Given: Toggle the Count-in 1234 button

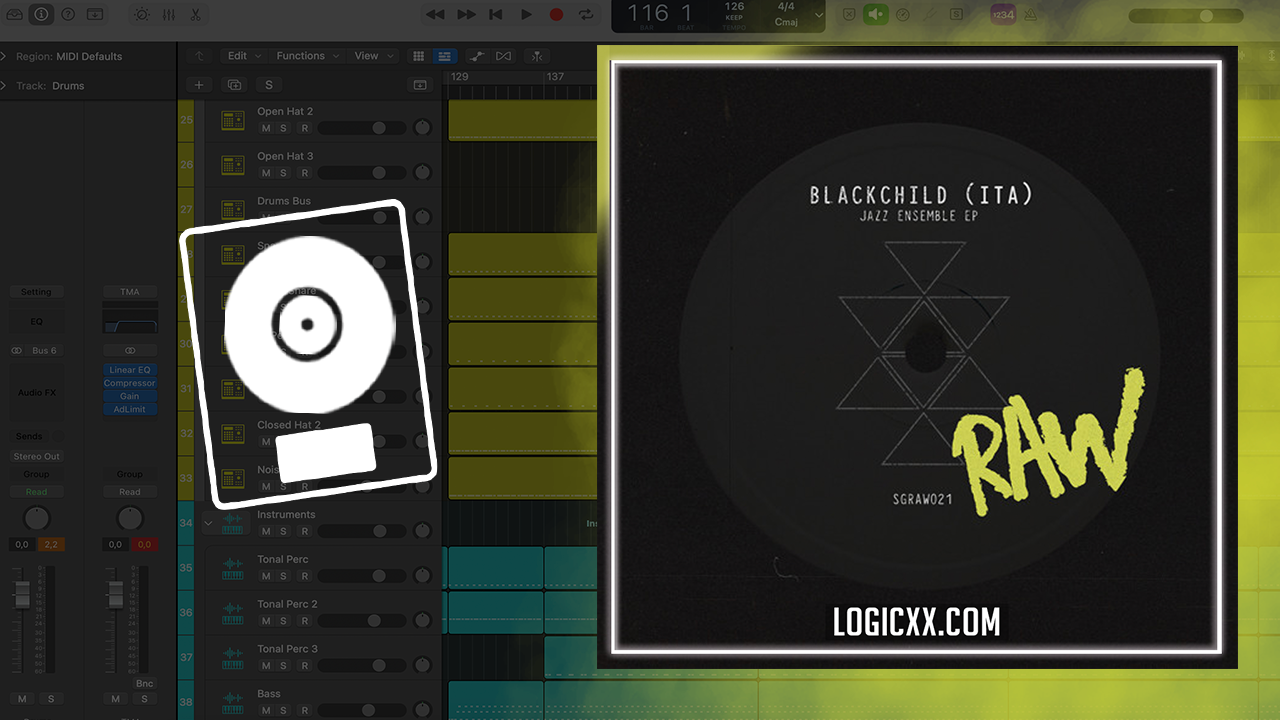Looking at the screenshot, I should (1001, 14).
